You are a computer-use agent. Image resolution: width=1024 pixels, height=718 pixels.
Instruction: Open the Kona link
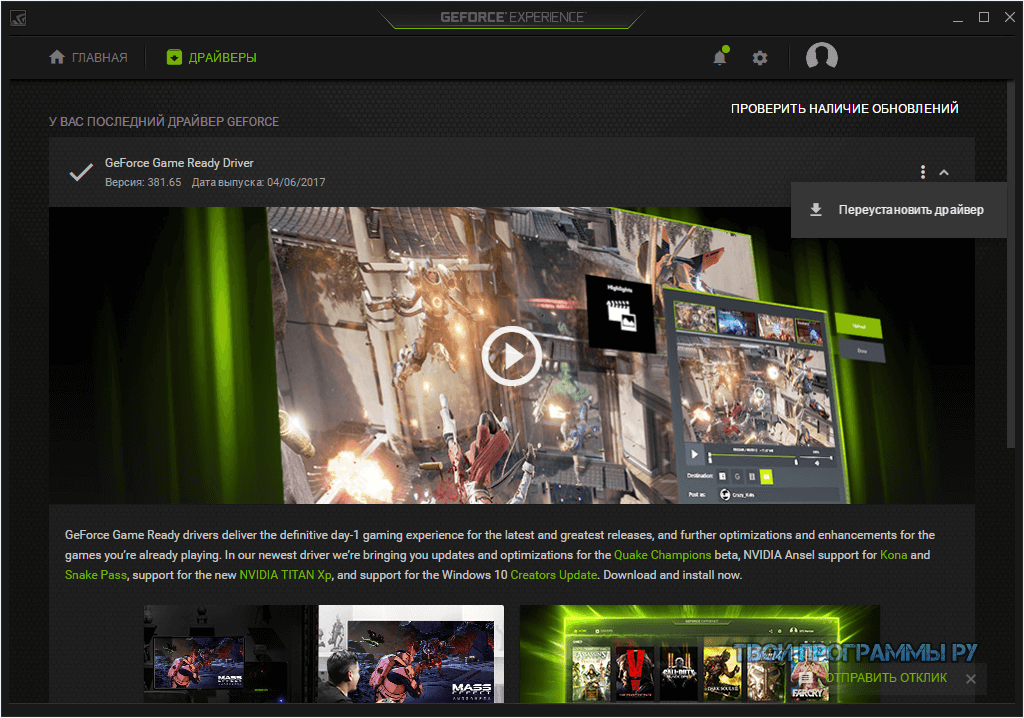(893, 555)
